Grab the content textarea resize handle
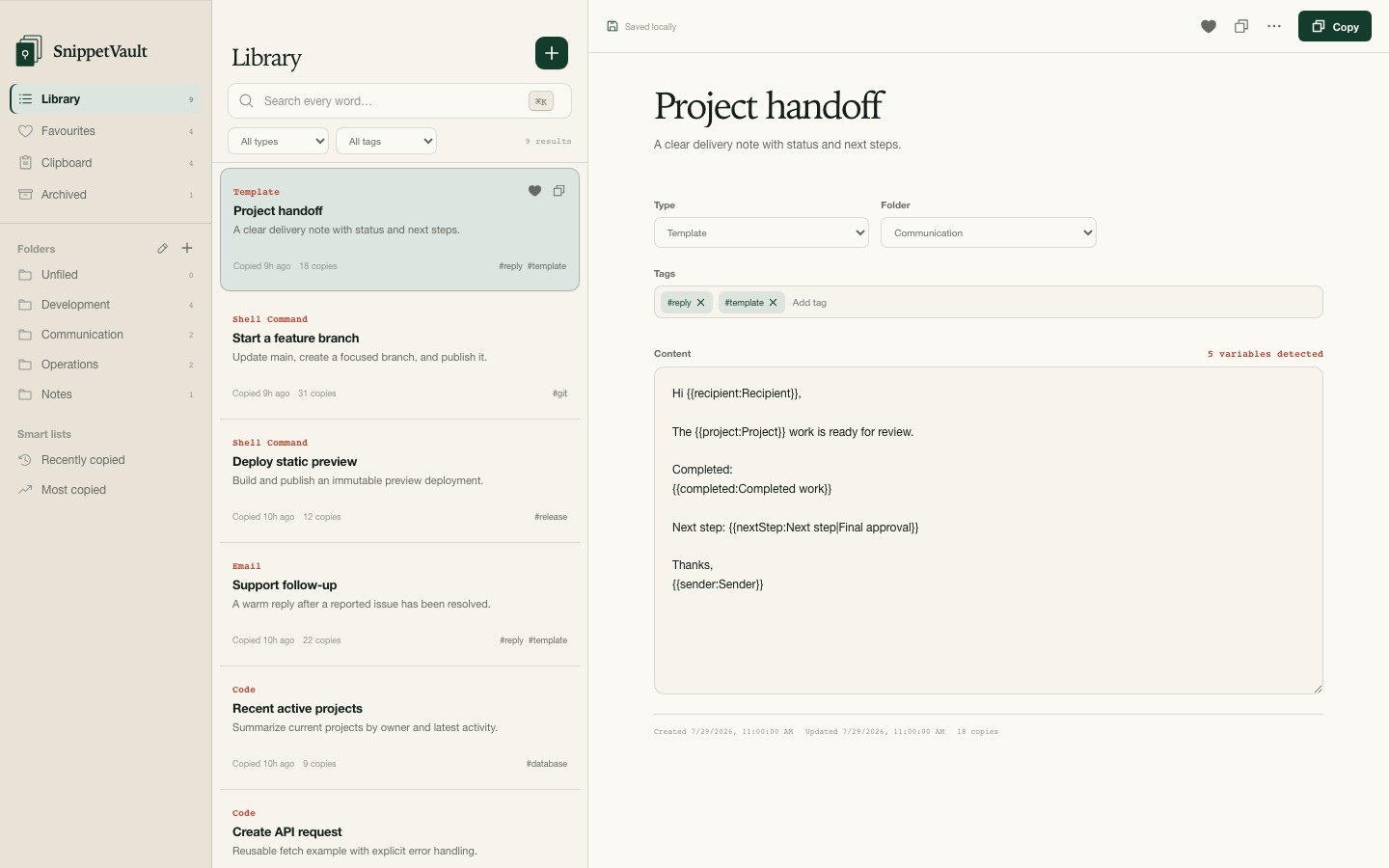This screenshot has height=868, width=1389. coord(1318,689)
